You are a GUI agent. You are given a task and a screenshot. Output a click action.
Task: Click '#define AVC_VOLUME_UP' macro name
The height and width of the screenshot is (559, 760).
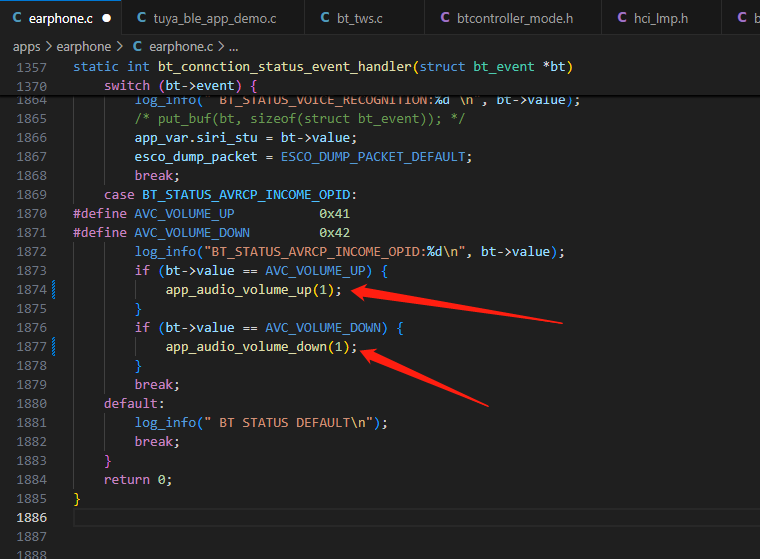(184, 214)
